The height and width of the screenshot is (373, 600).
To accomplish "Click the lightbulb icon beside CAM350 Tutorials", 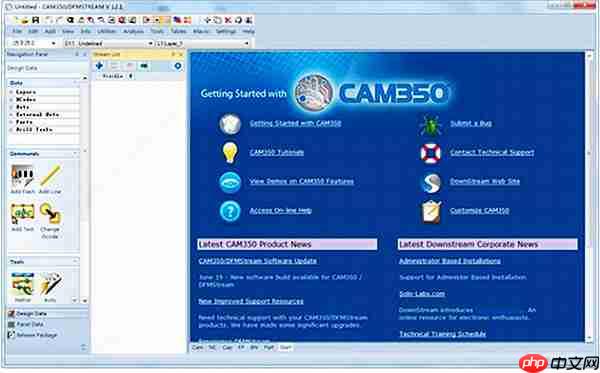I will [x=230, y=152].
